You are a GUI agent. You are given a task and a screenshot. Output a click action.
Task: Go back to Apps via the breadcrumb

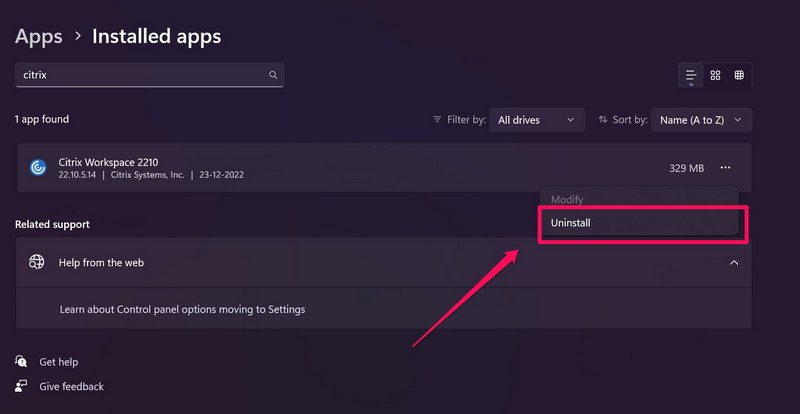tap(38, 36)
